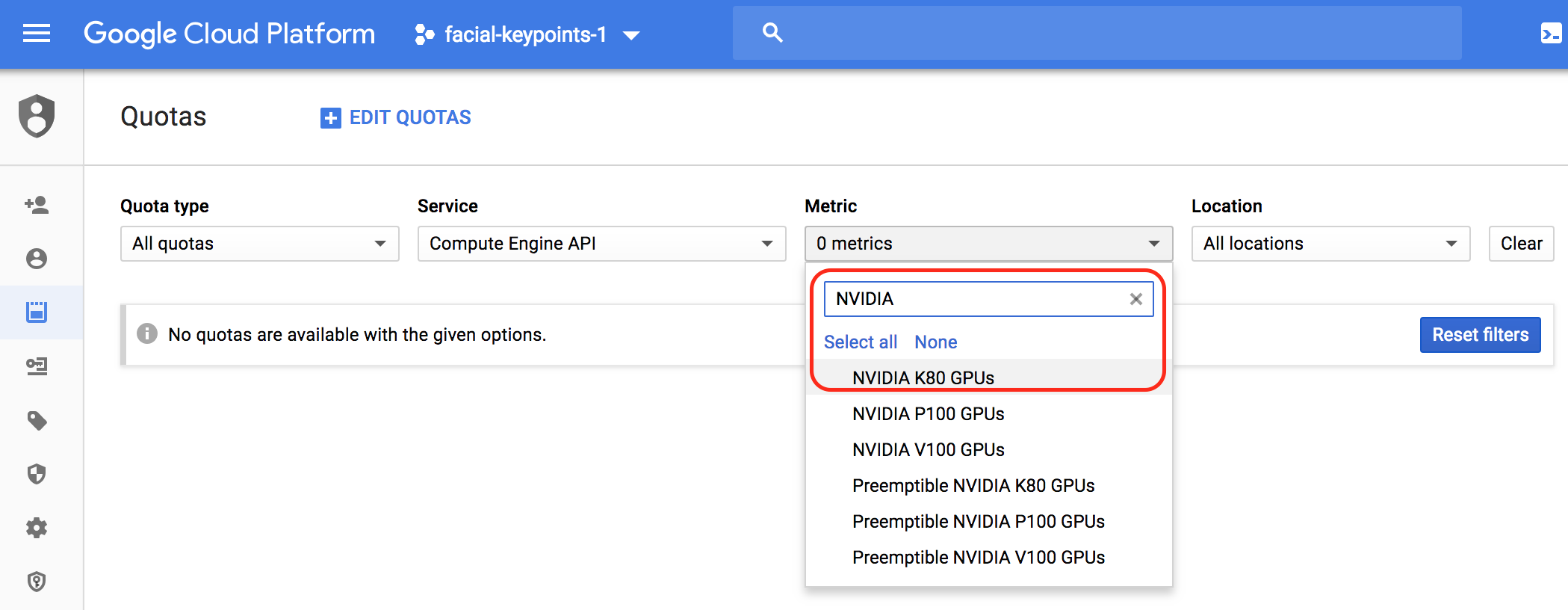The width and height of the screenshot is (1568, 610).
Task: Click the Clear button
Action: click(x=1522, y=244)
